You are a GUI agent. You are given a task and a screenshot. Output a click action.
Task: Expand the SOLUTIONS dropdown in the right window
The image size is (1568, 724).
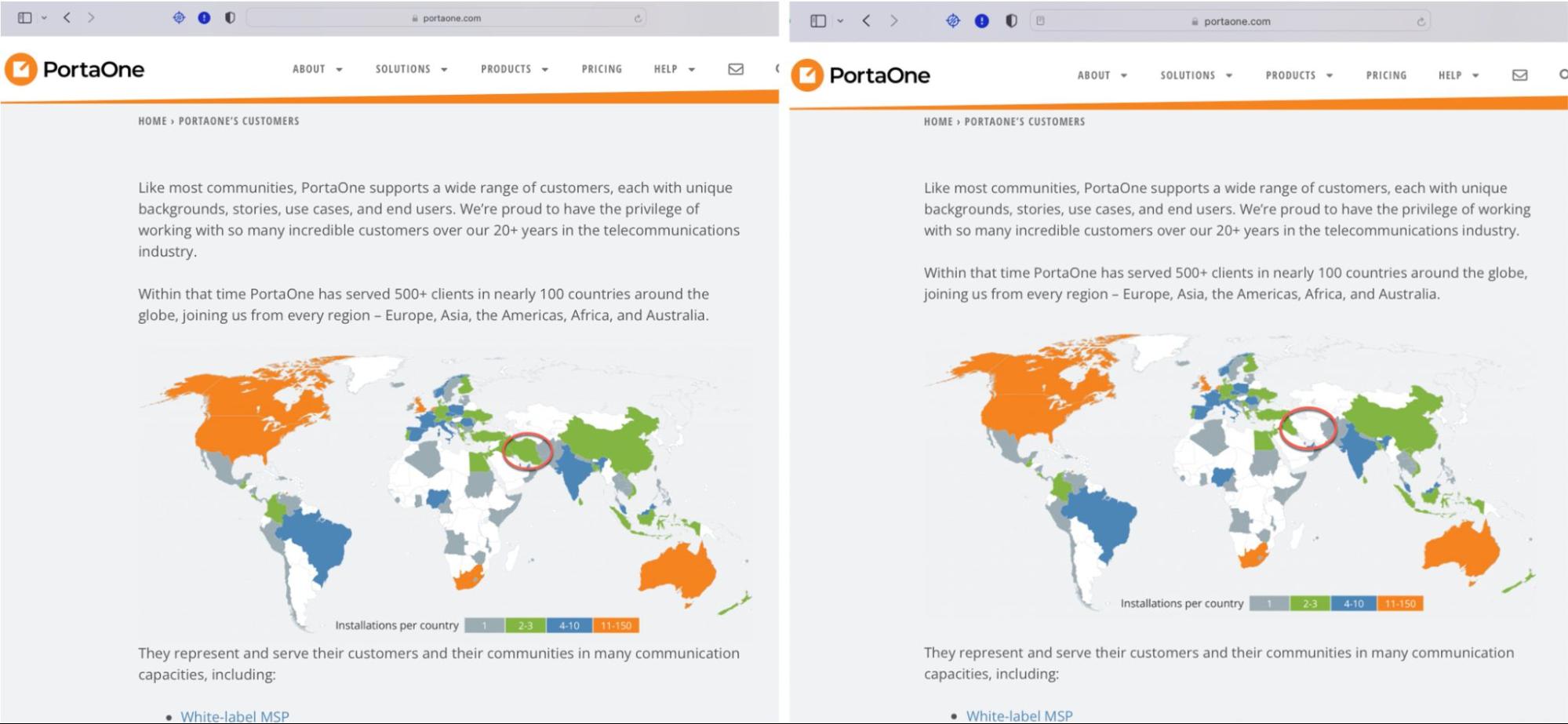point(1196,75)
